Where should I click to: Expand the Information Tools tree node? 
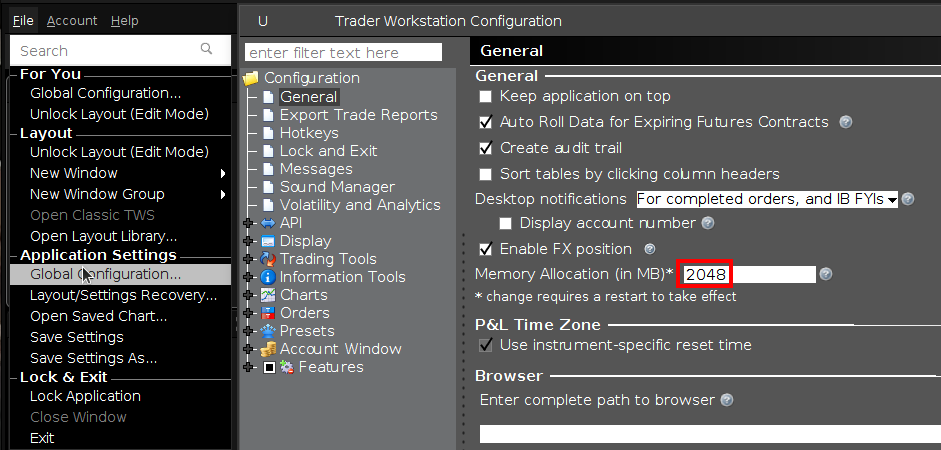pos(248,277)
